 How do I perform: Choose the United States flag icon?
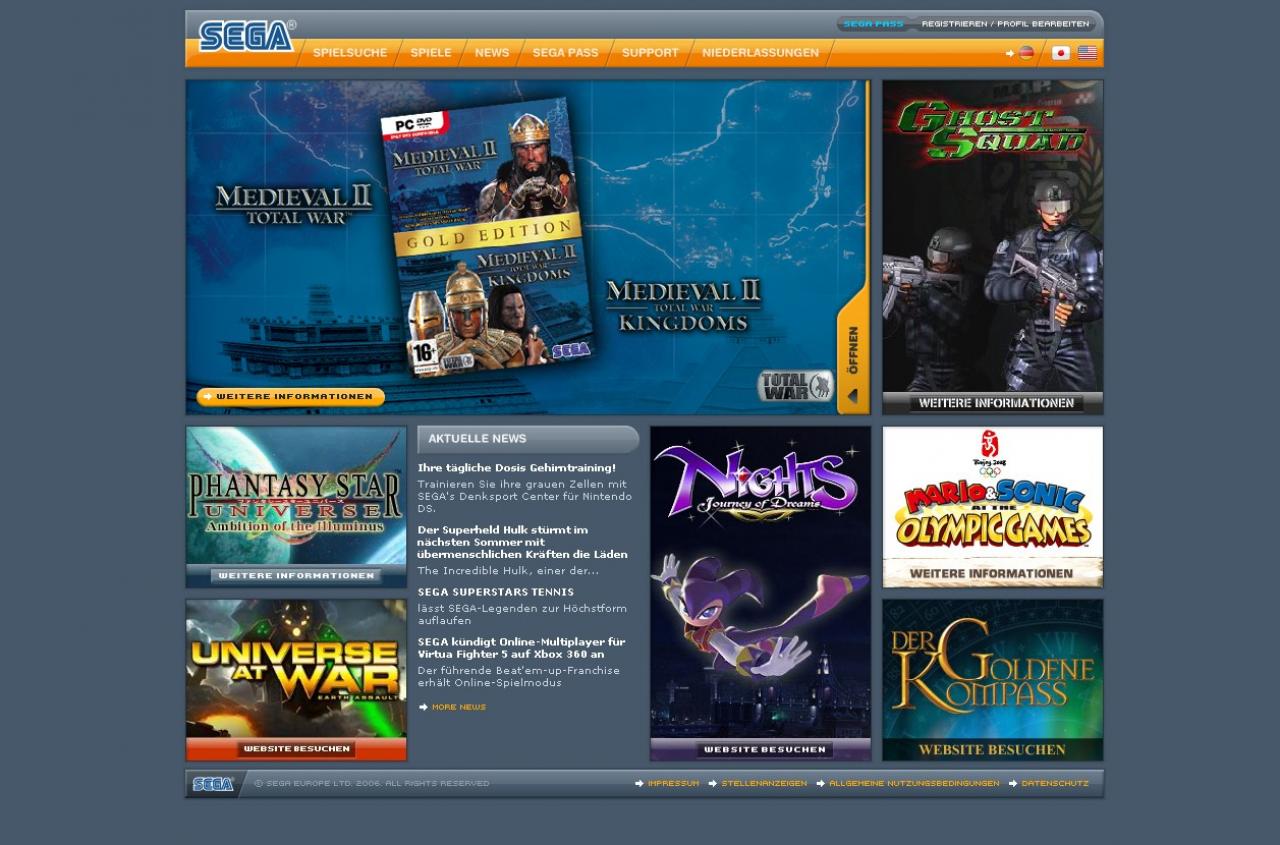1087,53
